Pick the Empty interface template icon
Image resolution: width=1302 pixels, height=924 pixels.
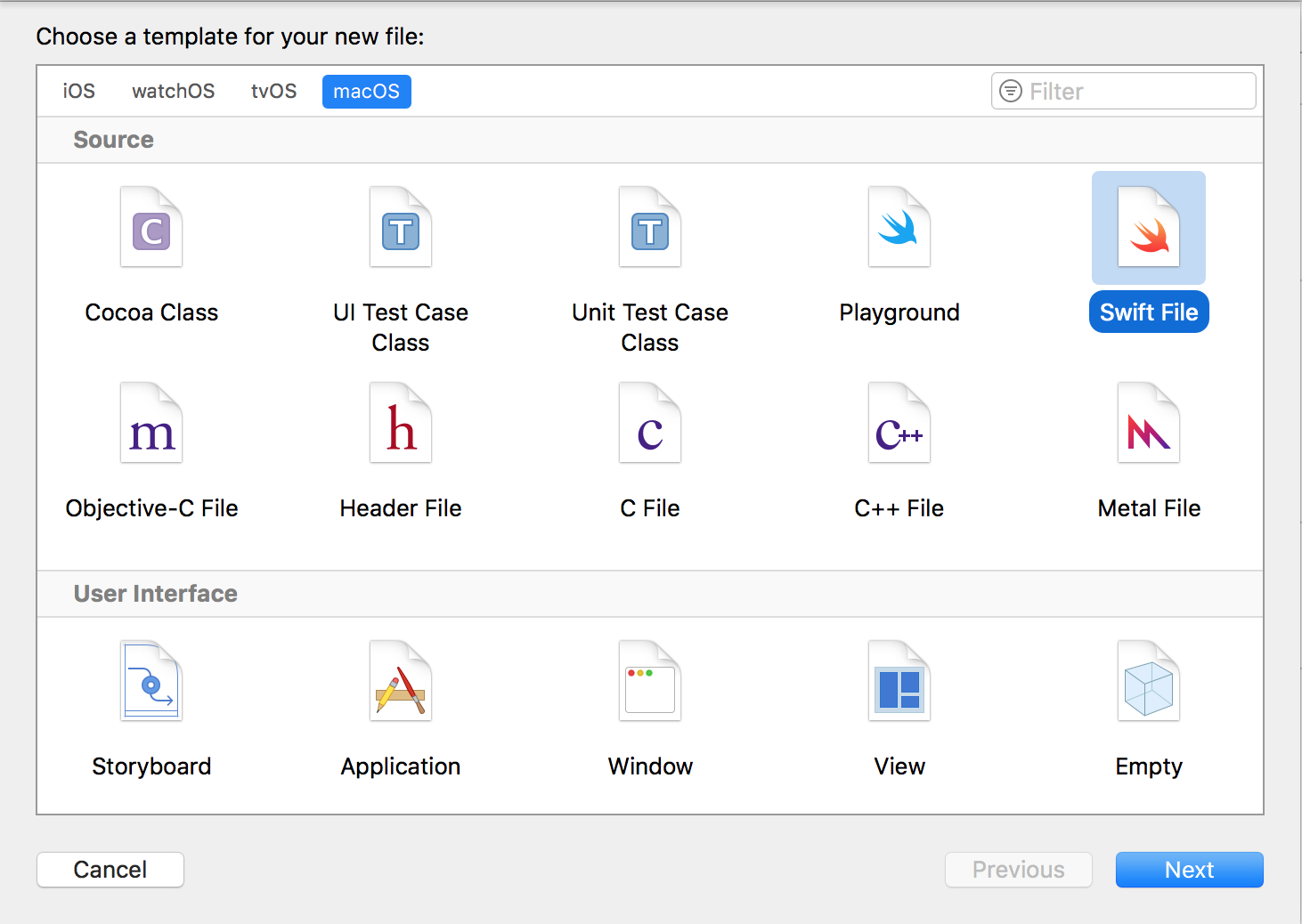coord(1149,681)
